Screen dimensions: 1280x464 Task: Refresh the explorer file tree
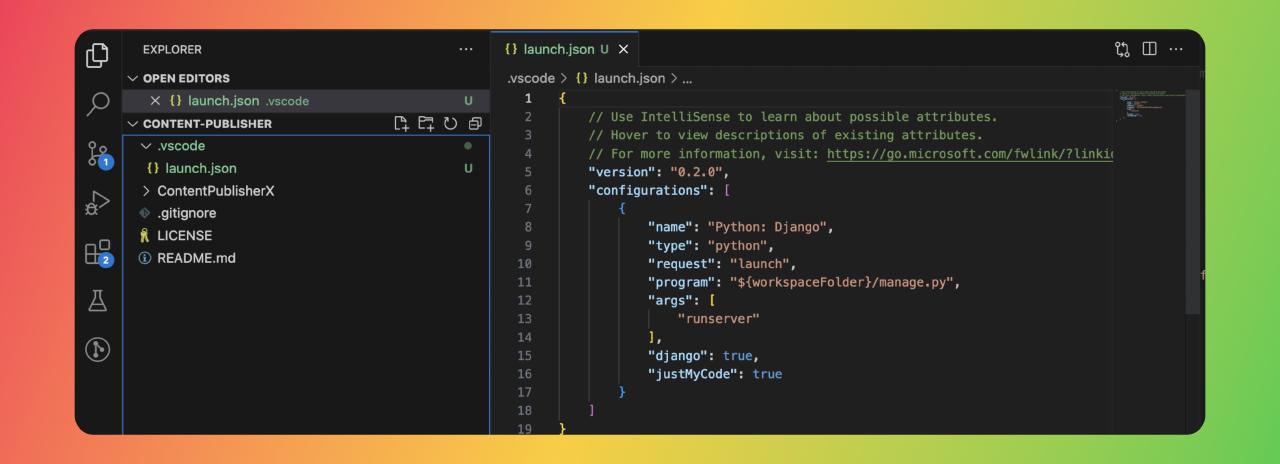tap(451, 124)
